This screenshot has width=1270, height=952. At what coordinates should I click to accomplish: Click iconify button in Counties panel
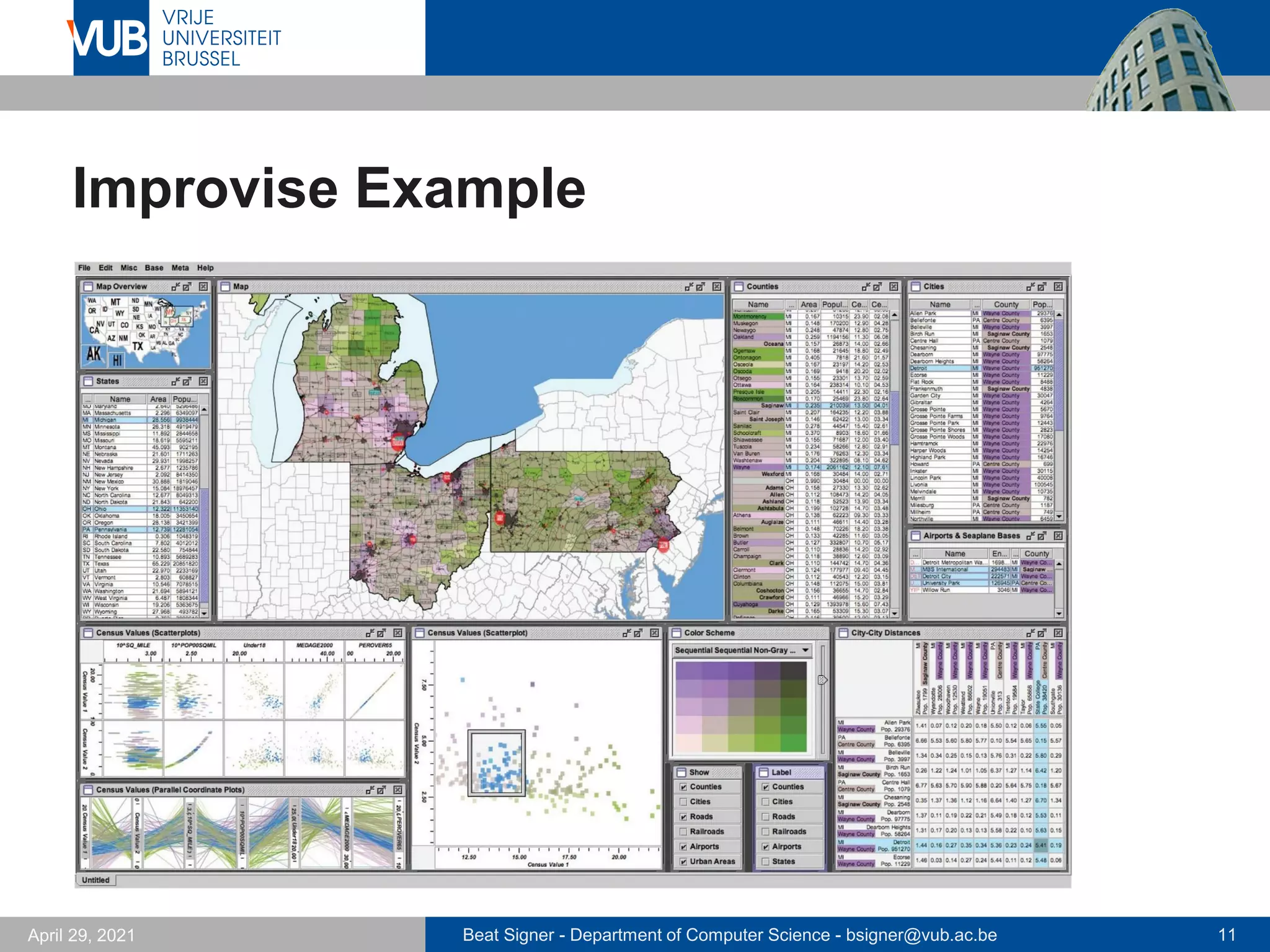click(866, 287)
